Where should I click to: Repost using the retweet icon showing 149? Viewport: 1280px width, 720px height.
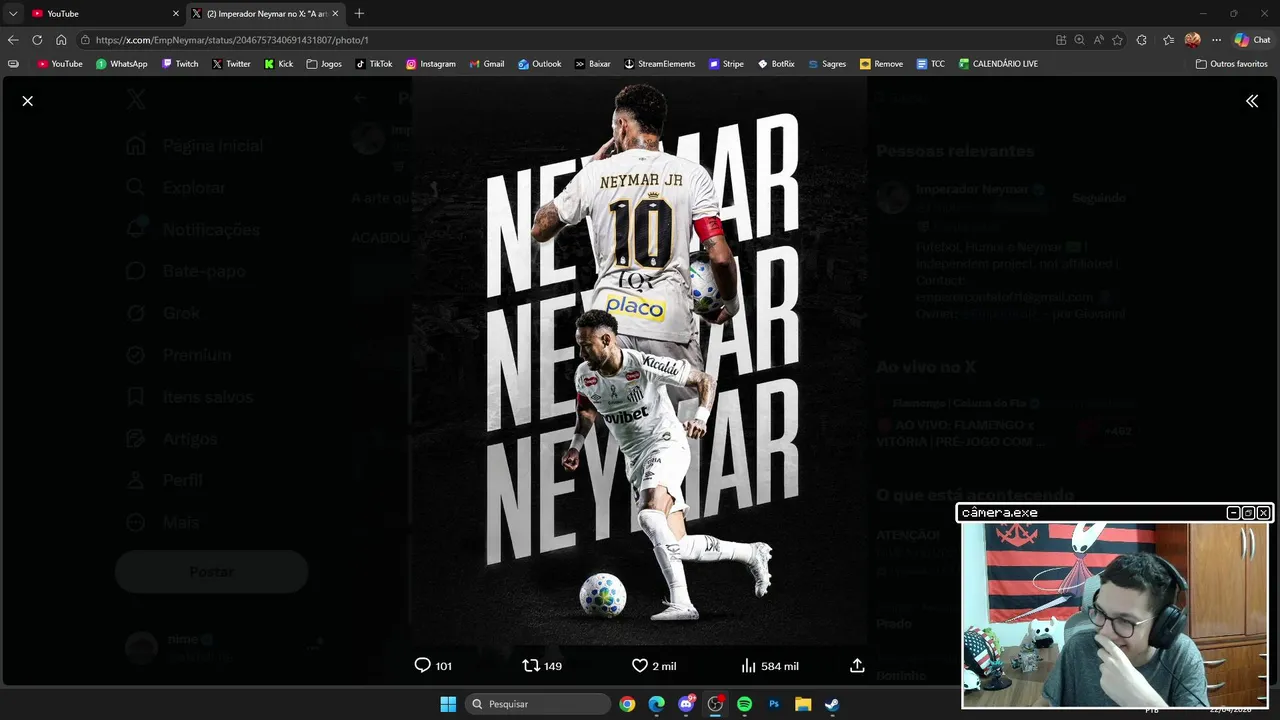pyautogui.click(x=542, y=666)
